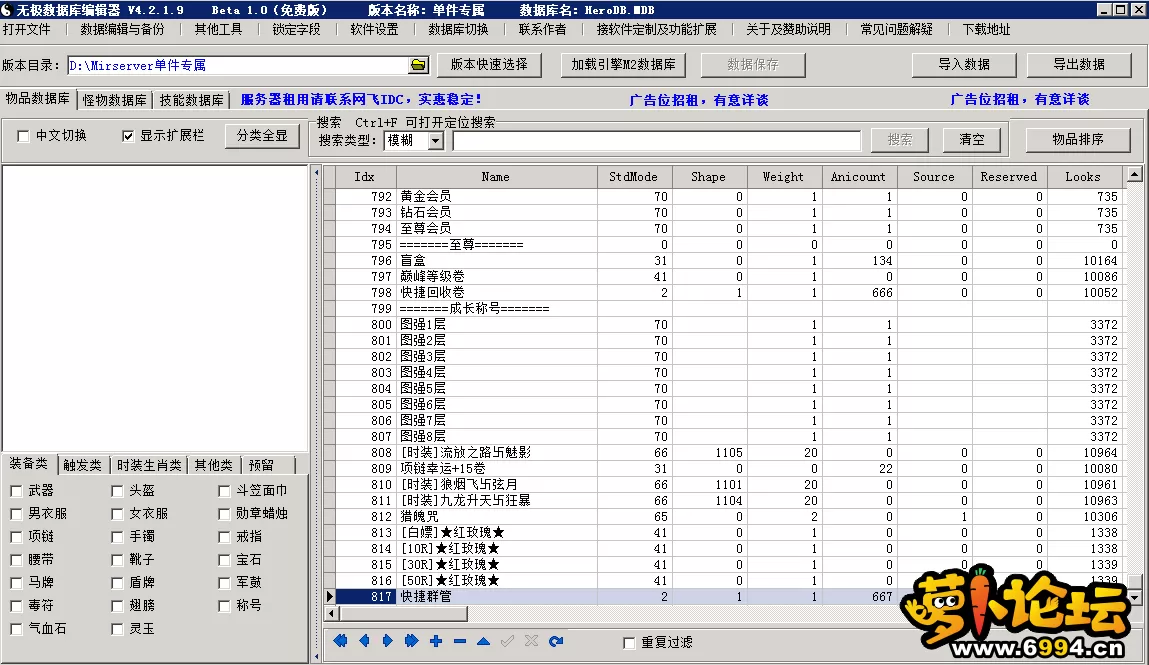Image resolution: width=1149 pixels, height=665 pixels.
Task: Select the 称号 checkbox
Action: coord(224,606)
